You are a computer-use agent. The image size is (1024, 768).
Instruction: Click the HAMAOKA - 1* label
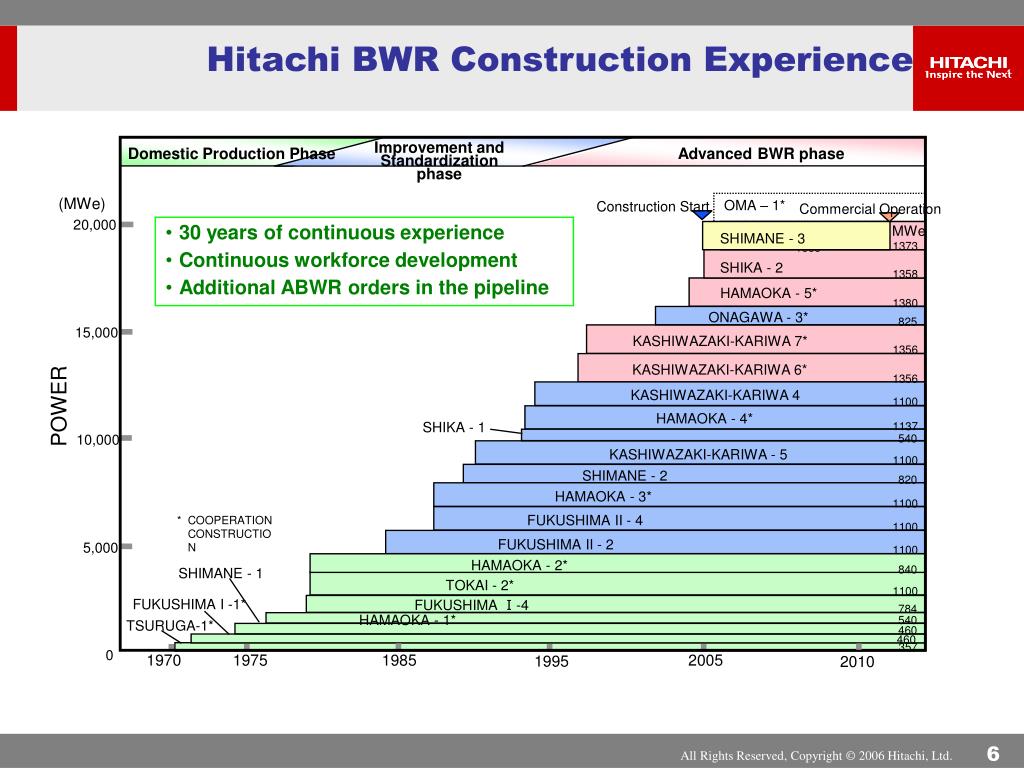pyautogui.click(x=407, y=619)
